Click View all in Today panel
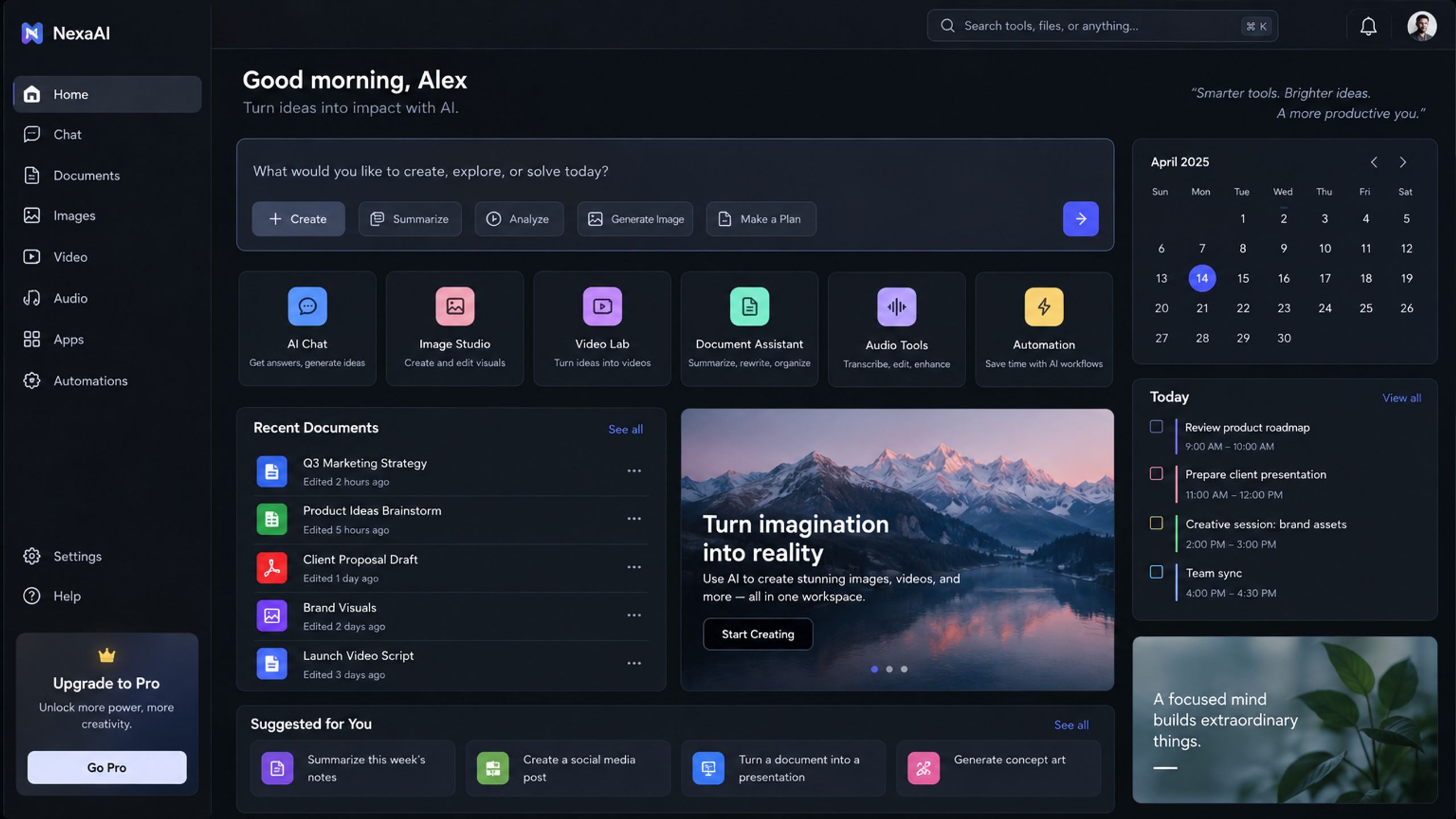 coord(1401,398)
